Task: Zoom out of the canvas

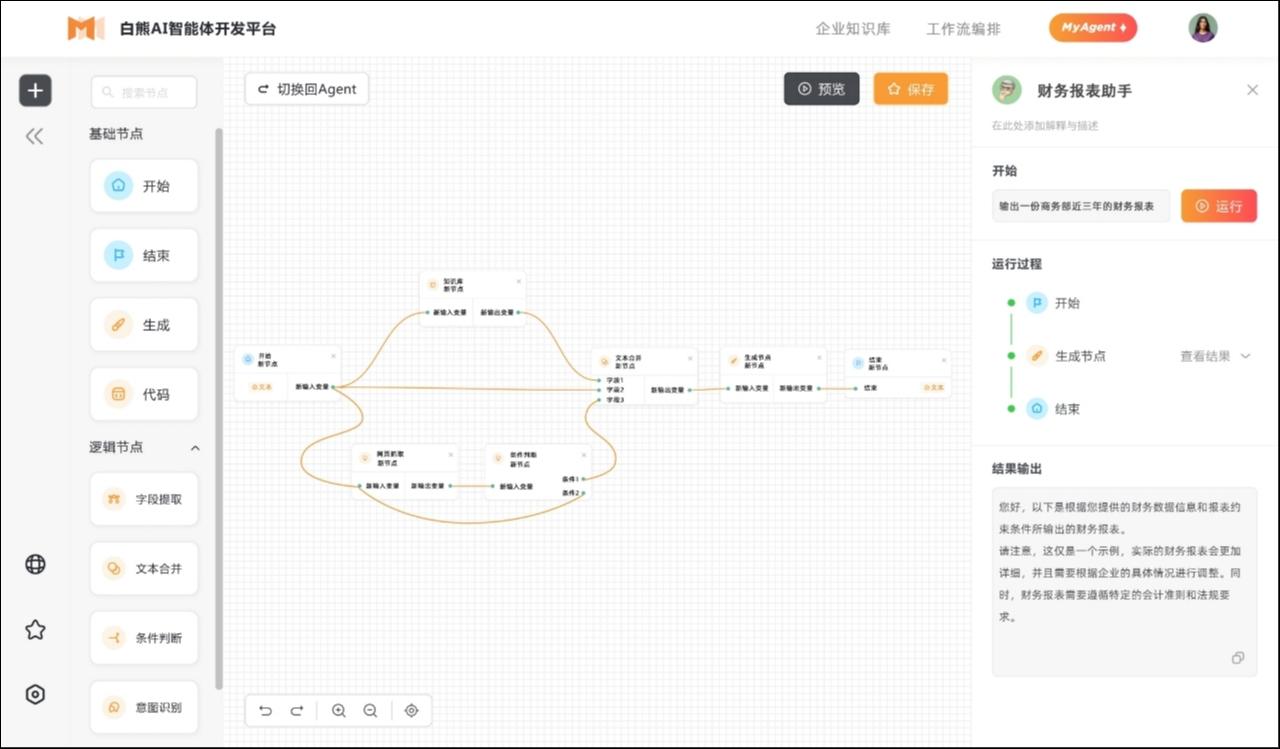Action: [x=370, y=711]
